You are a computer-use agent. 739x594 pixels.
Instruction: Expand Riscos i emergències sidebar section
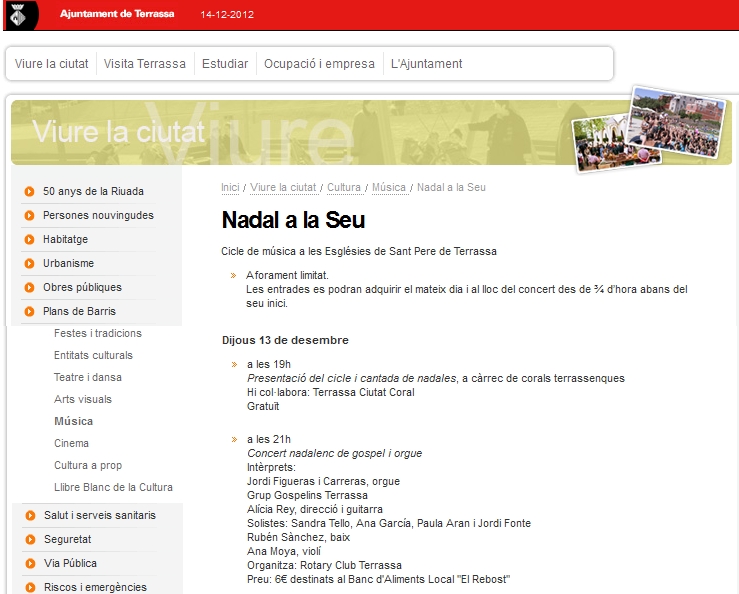coord(94,587)
